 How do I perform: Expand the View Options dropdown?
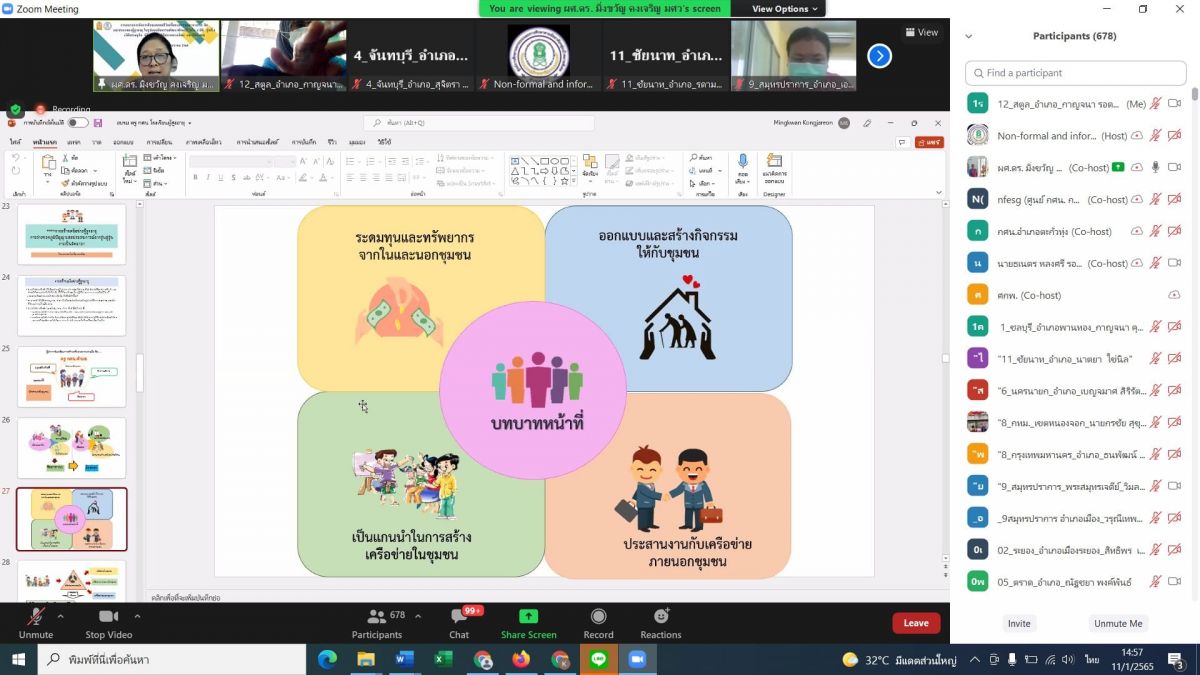785,9
